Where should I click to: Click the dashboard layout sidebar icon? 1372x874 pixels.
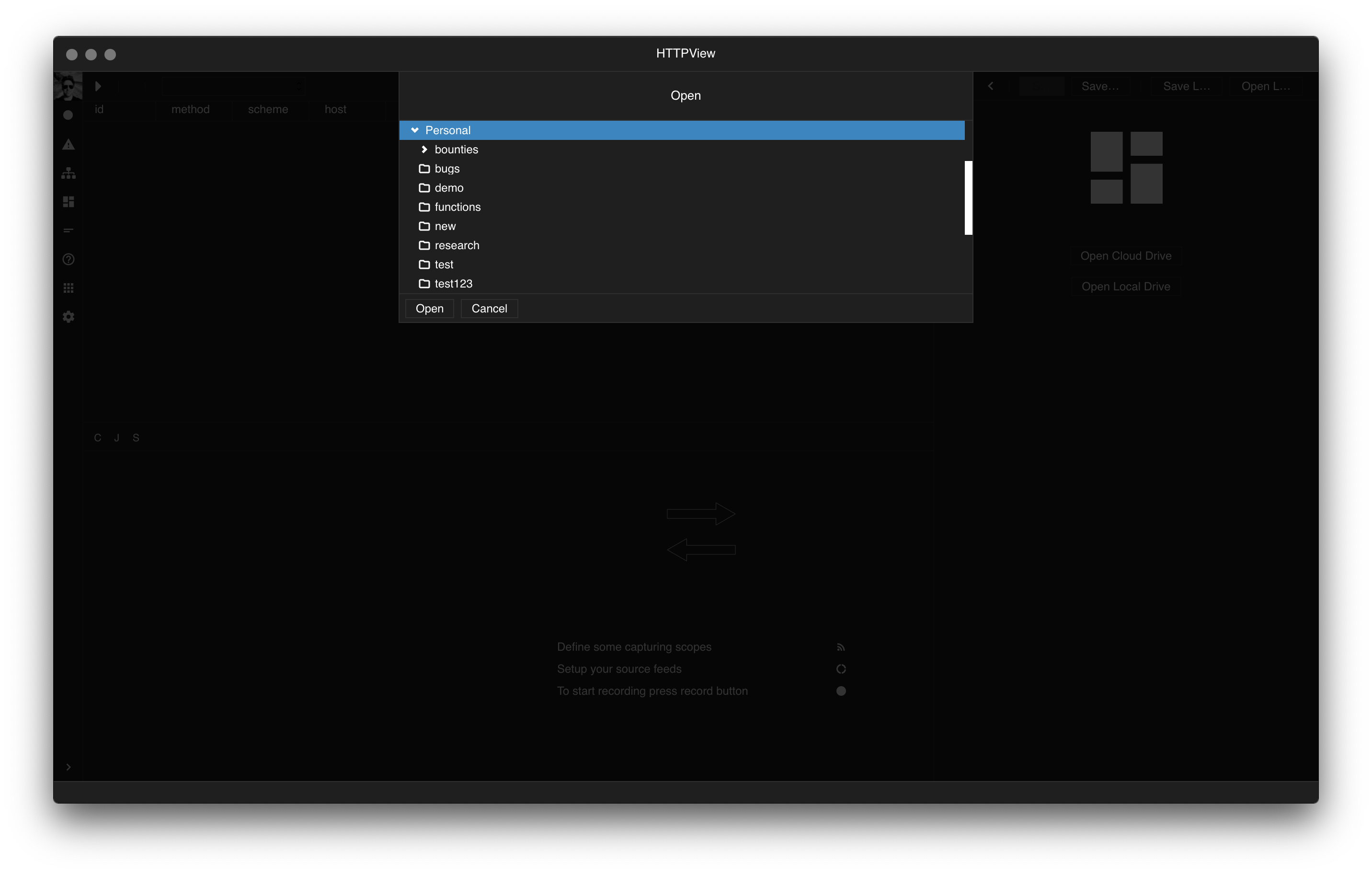pyautogui.click(x=69, y=202)
